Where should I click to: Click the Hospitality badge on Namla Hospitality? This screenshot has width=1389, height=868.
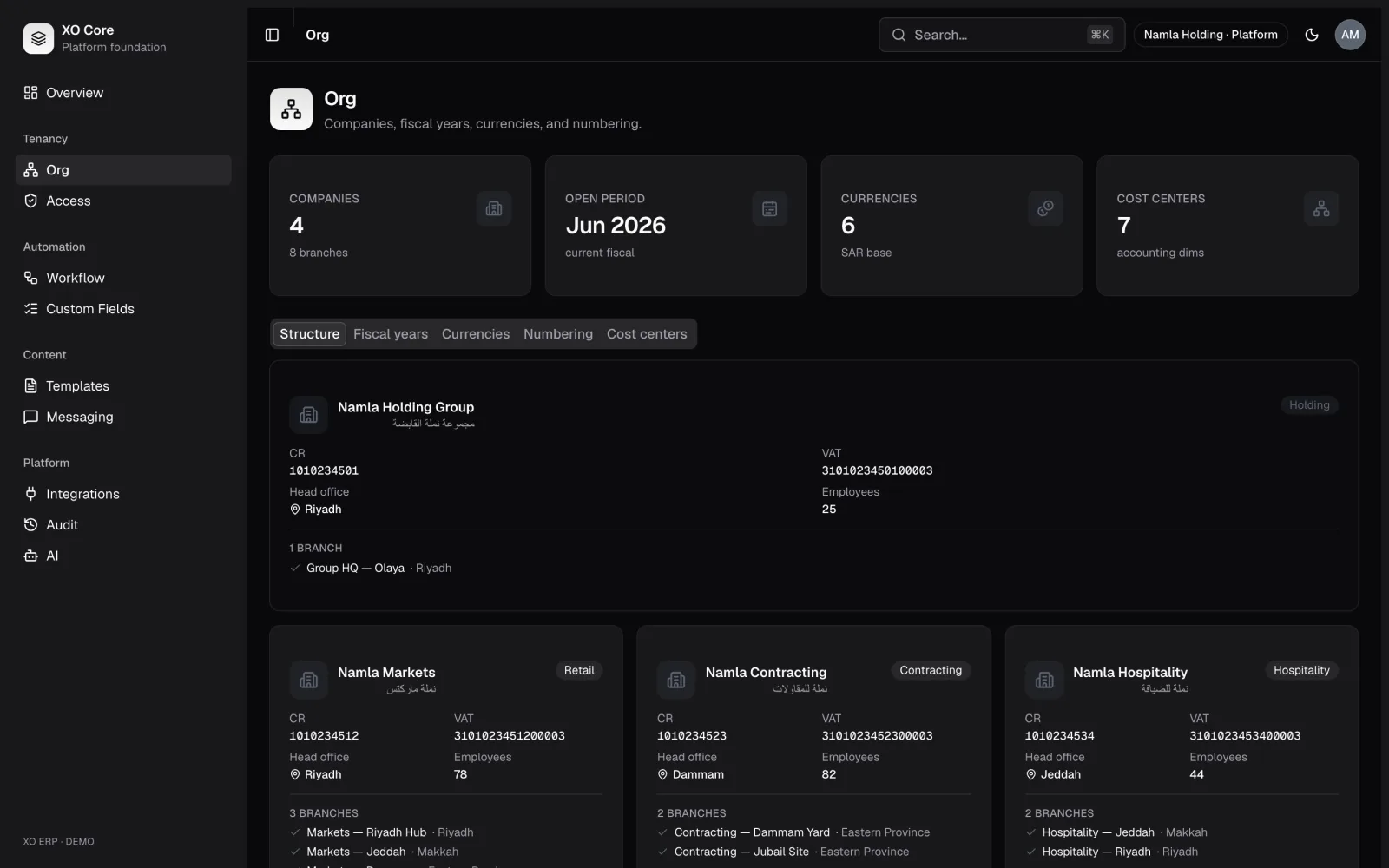coord(1301,670)
